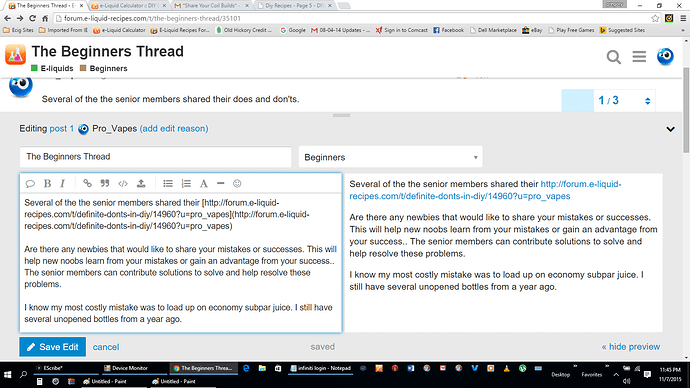Viewport: 690px width, 388px height.
Task: Insert preformatted code with the code icon
Action: [123, 183]
